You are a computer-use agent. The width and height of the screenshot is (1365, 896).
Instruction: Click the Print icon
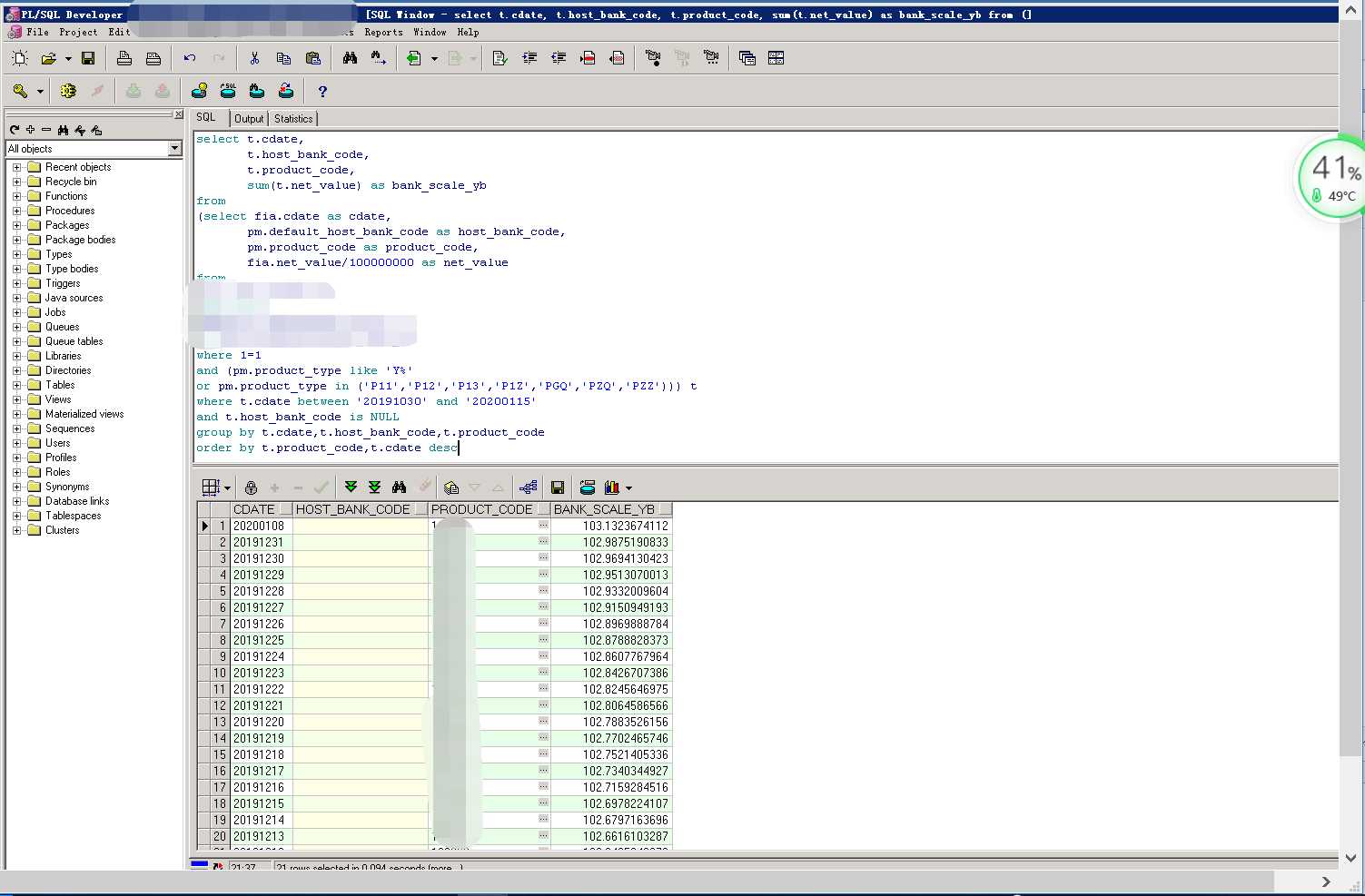pyautogui.click(x=124, y=58)
